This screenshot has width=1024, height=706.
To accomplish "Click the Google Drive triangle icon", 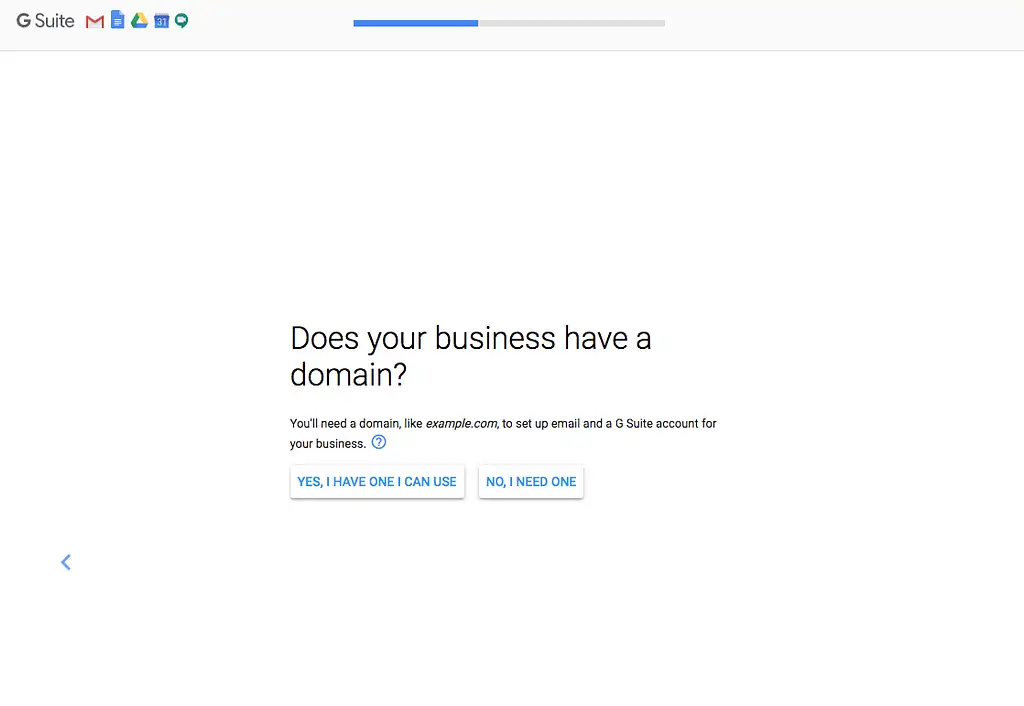I will pyautogui.click(x=139, y=21).
